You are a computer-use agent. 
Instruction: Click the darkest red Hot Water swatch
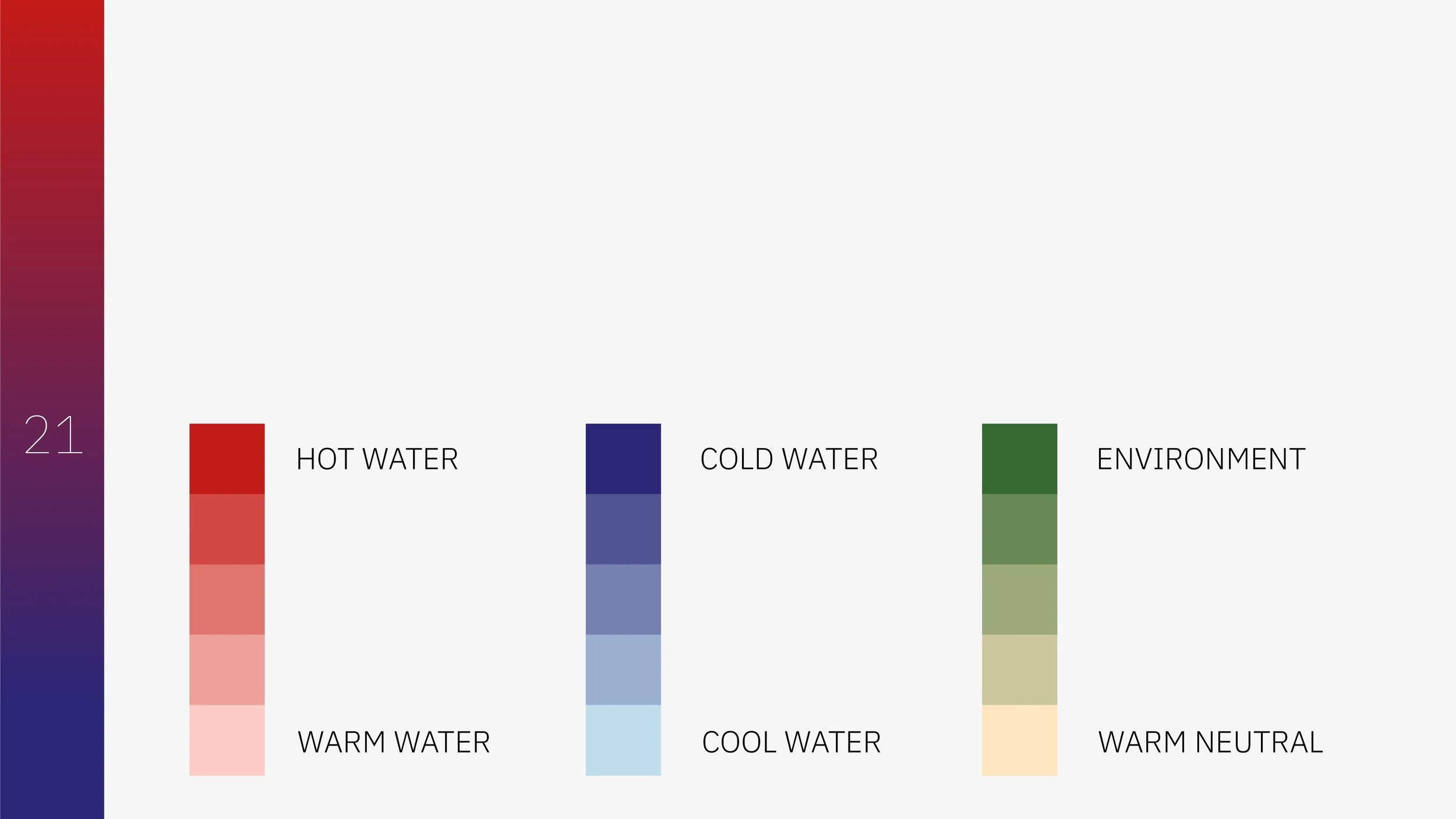tap(227, 458)
